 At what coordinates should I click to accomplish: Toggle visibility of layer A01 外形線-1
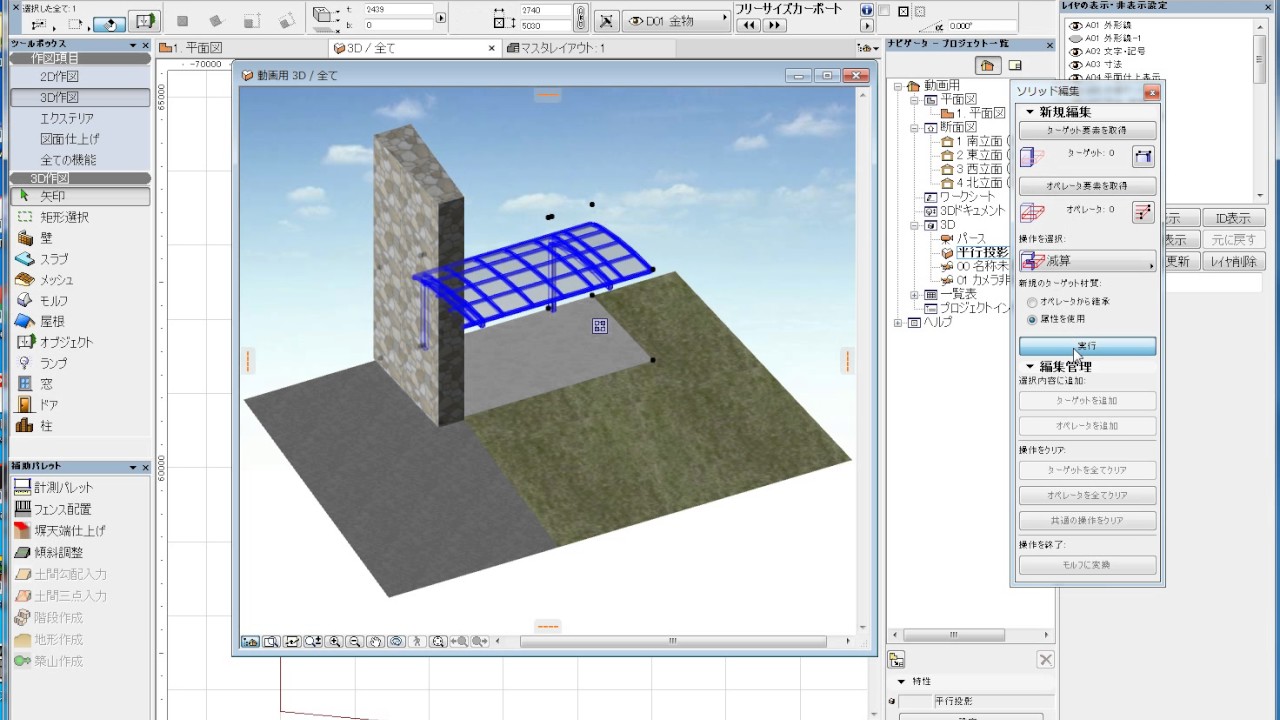pos(1075,38)
